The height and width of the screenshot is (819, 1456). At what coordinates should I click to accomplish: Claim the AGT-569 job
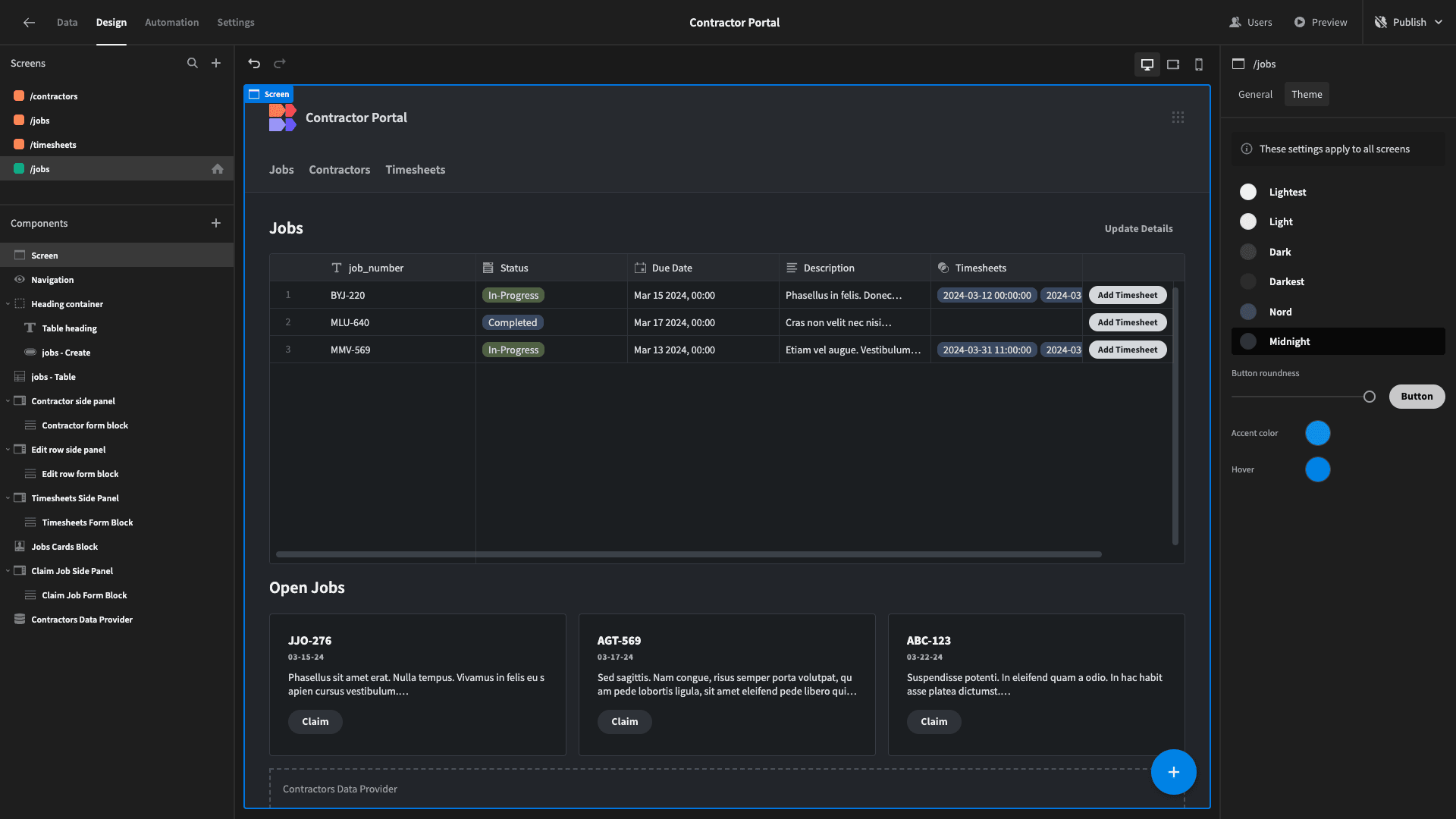coord(625,722)
